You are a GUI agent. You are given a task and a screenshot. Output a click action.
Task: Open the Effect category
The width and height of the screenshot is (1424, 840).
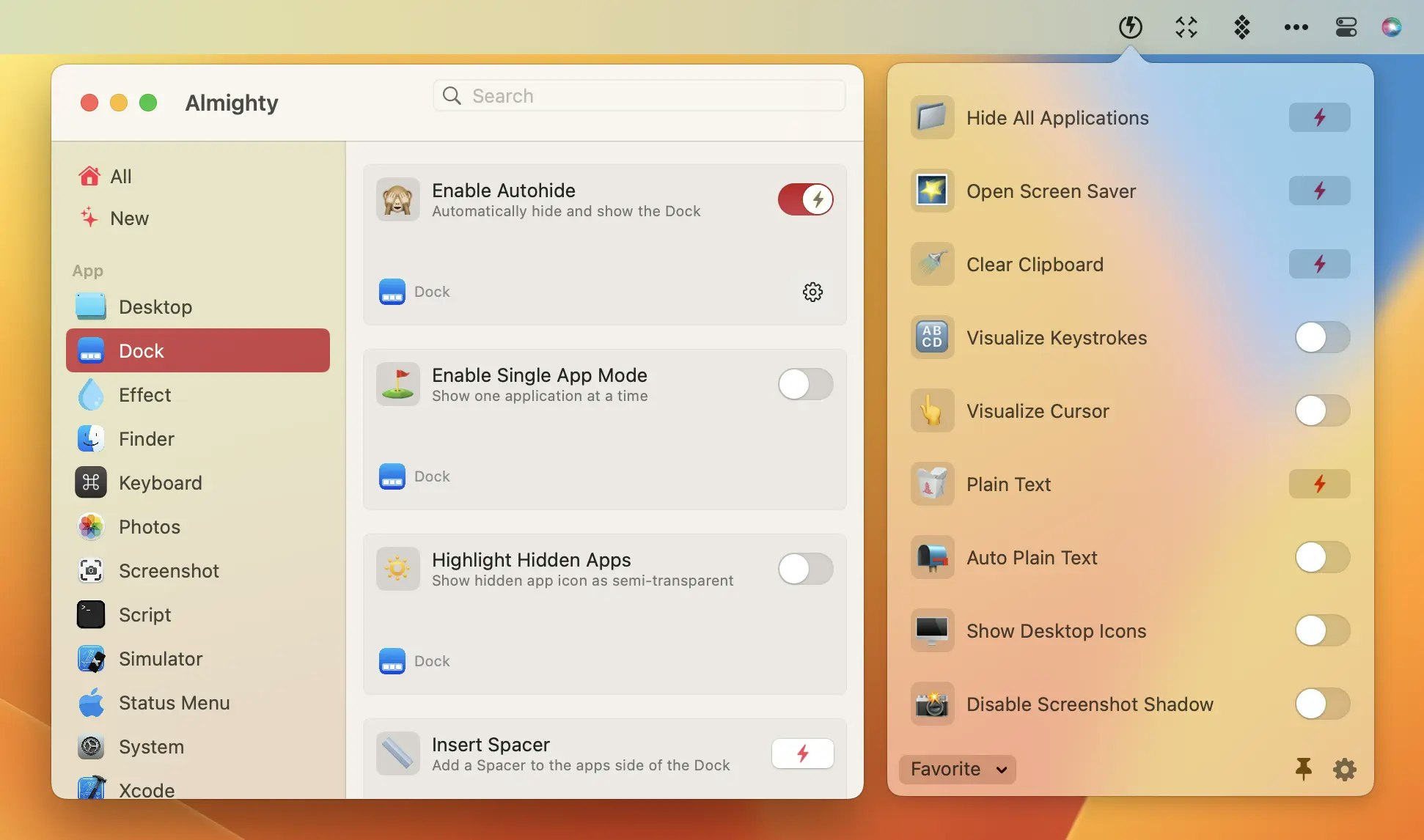198,394
